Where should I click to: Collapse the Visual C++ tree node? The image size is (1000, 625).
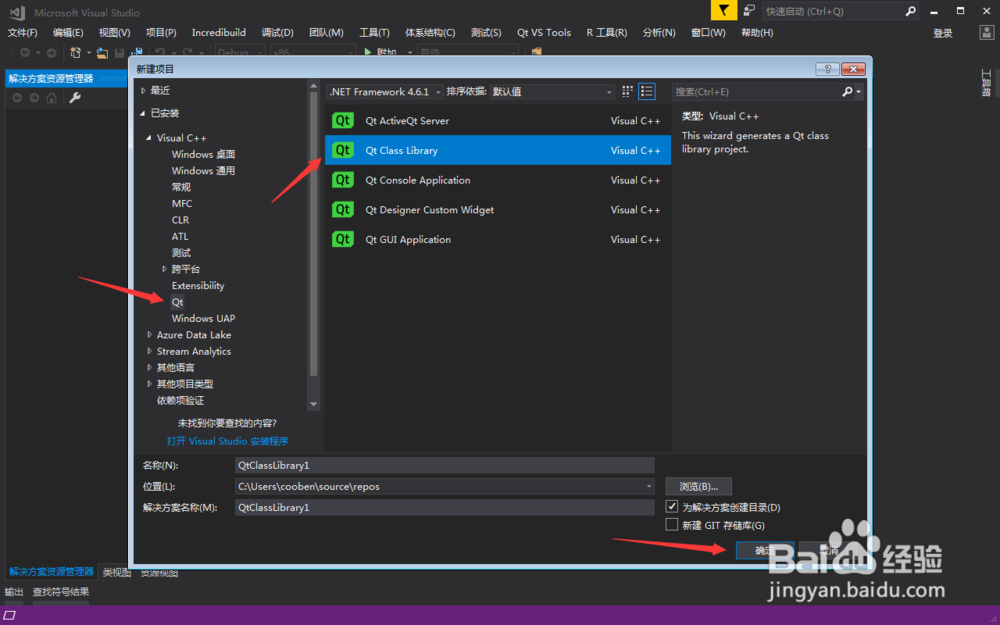pyautogui.click(x=149, y=138)
